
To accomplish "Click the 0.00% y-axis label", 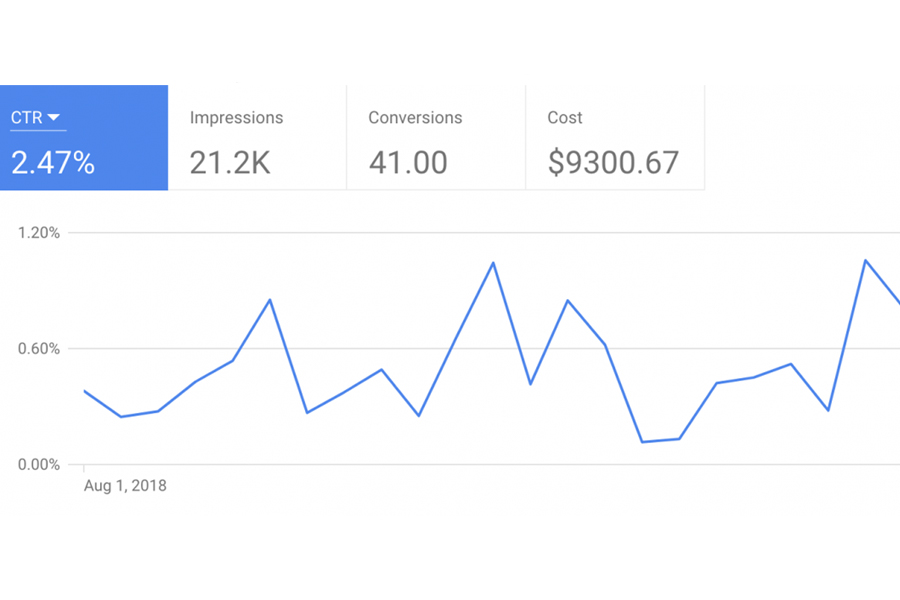I will click(39, 465).
